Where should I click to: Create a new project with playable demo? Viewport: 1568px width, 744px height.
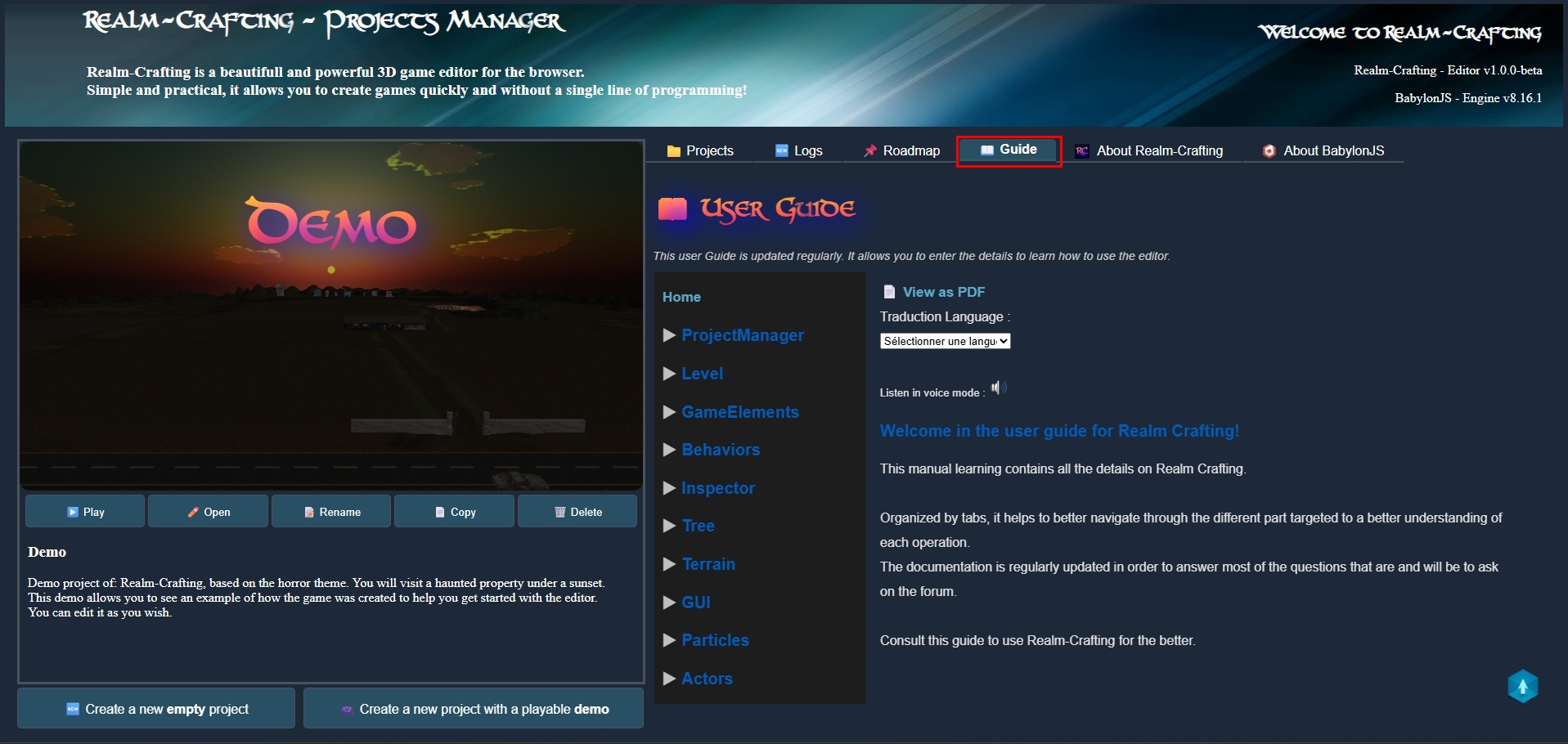pyautogui.click(x=474, y=708)
